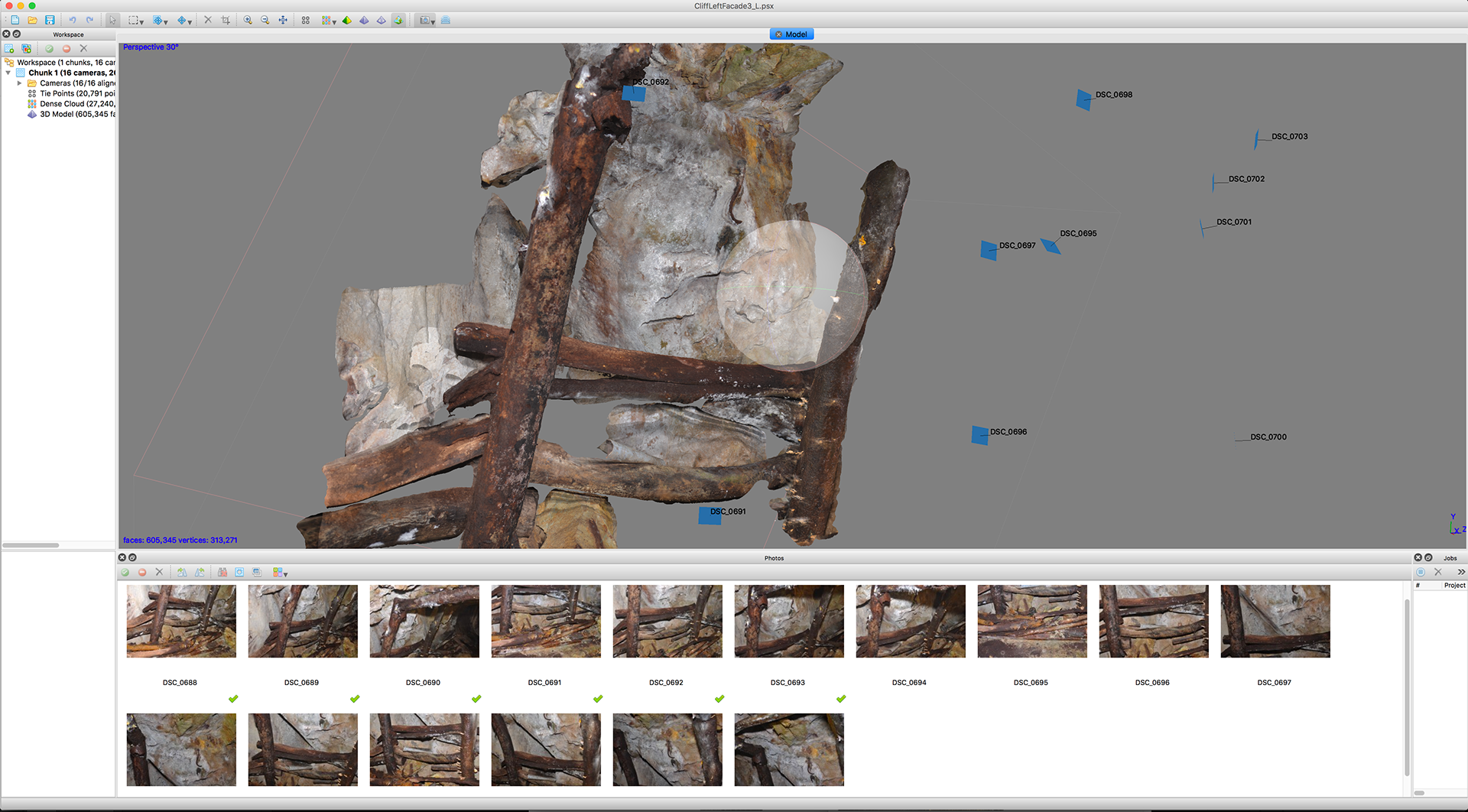Toggle textured model view
The width and height of the screenshot is (1468, 812).
click(398, 20)
